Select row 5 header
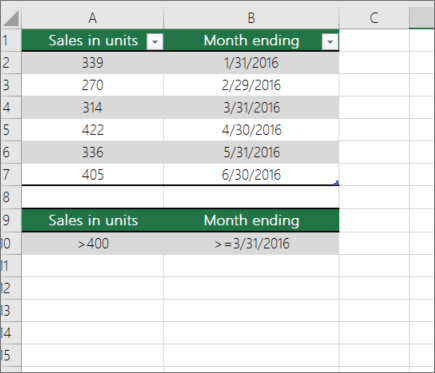This screenshot has height=373, width=435. coord(11,130)
